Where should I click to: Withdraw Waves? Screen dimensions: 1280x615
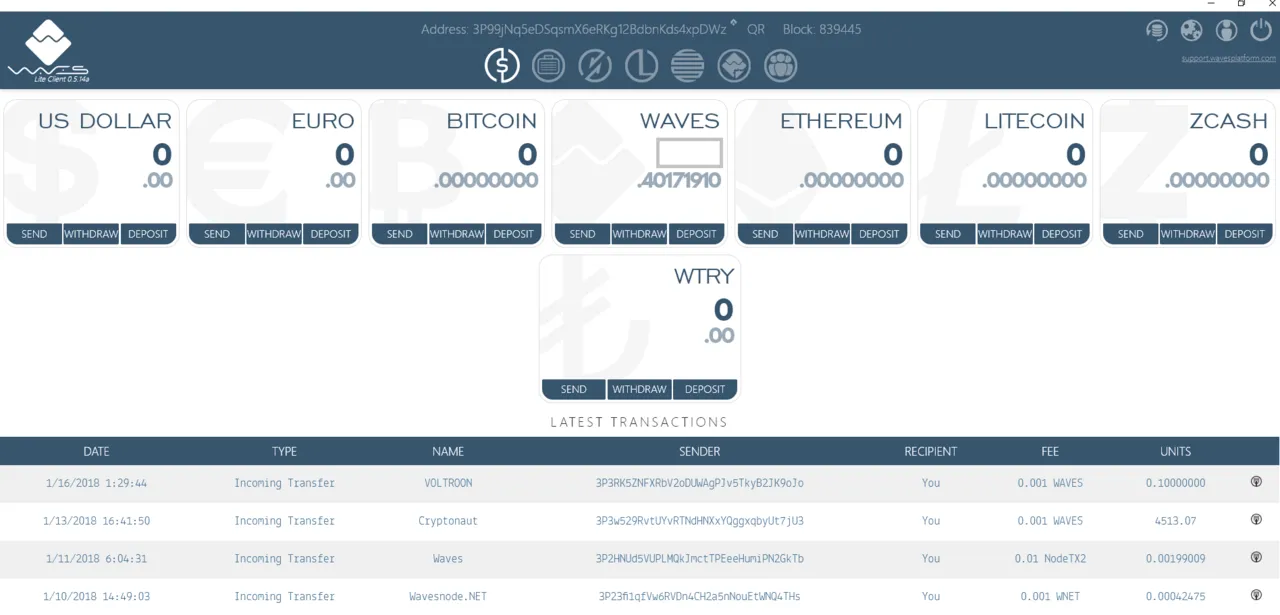639,234
